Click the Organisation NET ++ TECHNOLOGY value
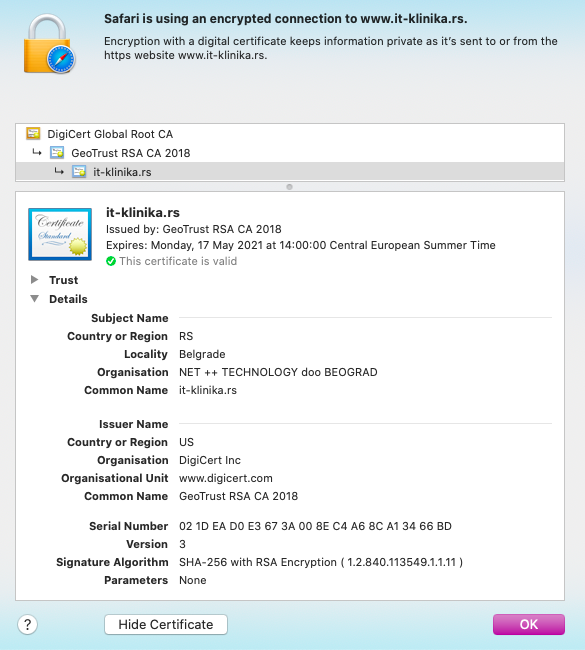The width and height of the screenshot is (585, 650). 278,372
